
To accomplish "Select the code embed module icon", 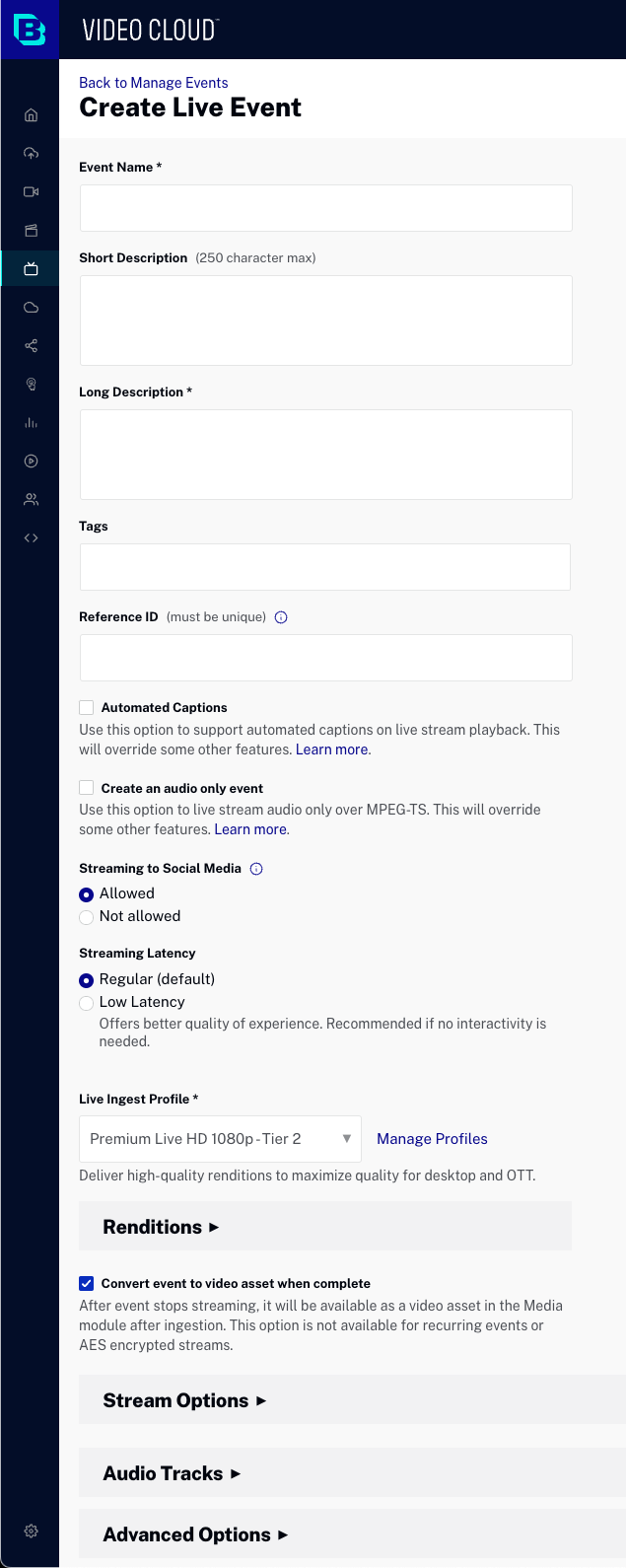I will coord(30,537).
